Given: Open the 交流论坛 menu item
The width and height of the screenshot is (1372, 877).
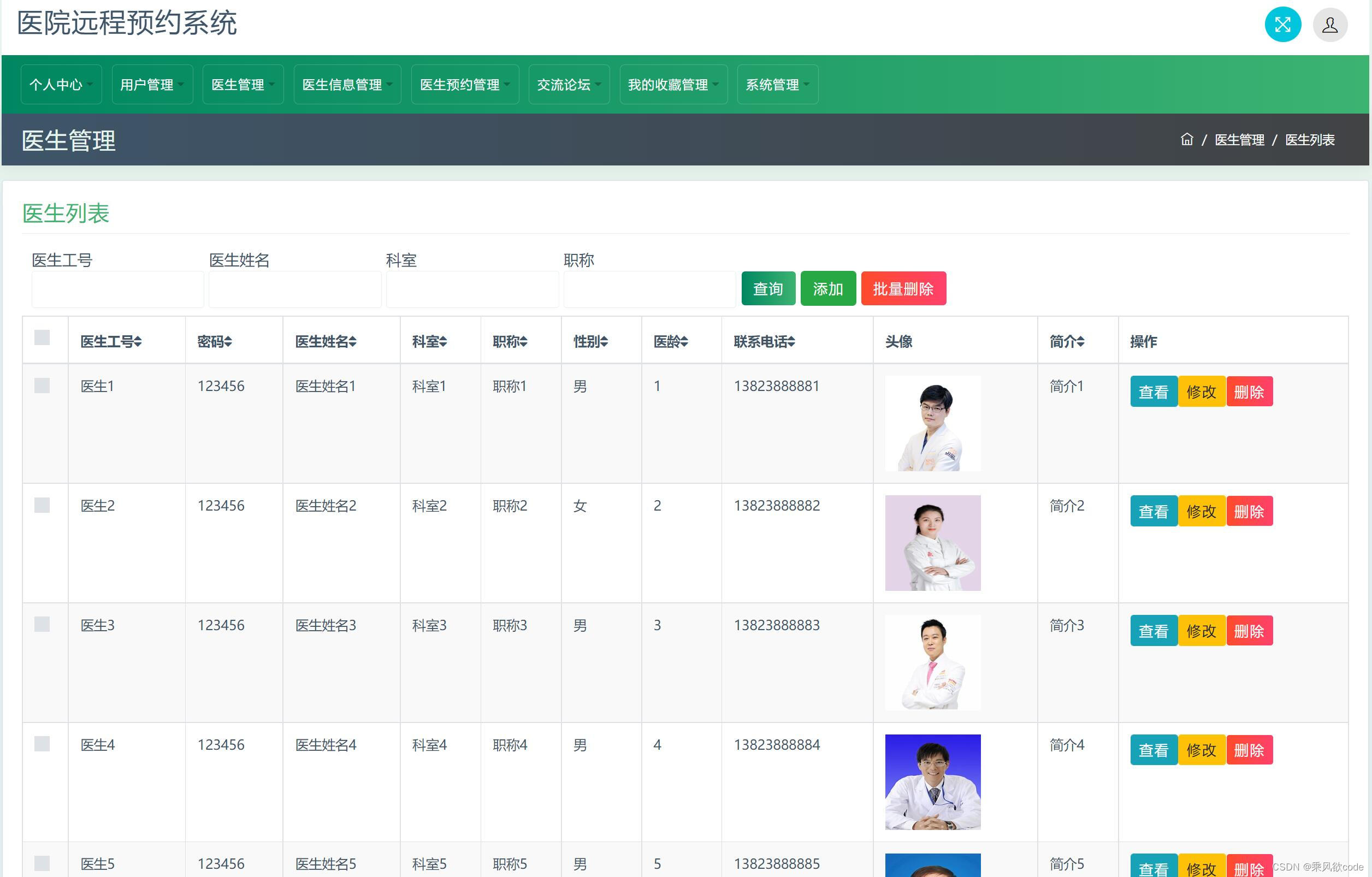Looking at the screenshot, I should coord(569,85).
